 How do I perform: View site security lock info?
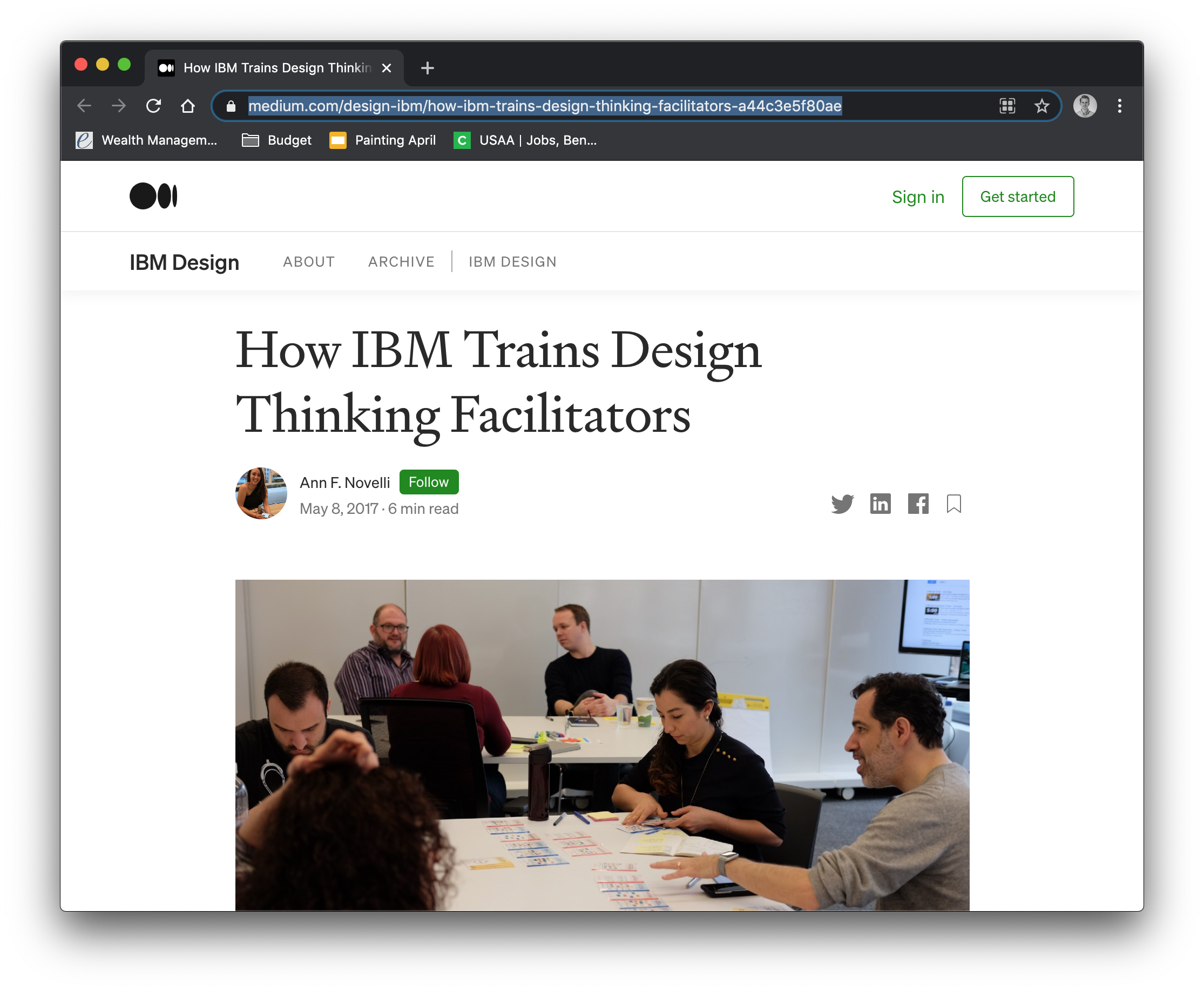231,106
